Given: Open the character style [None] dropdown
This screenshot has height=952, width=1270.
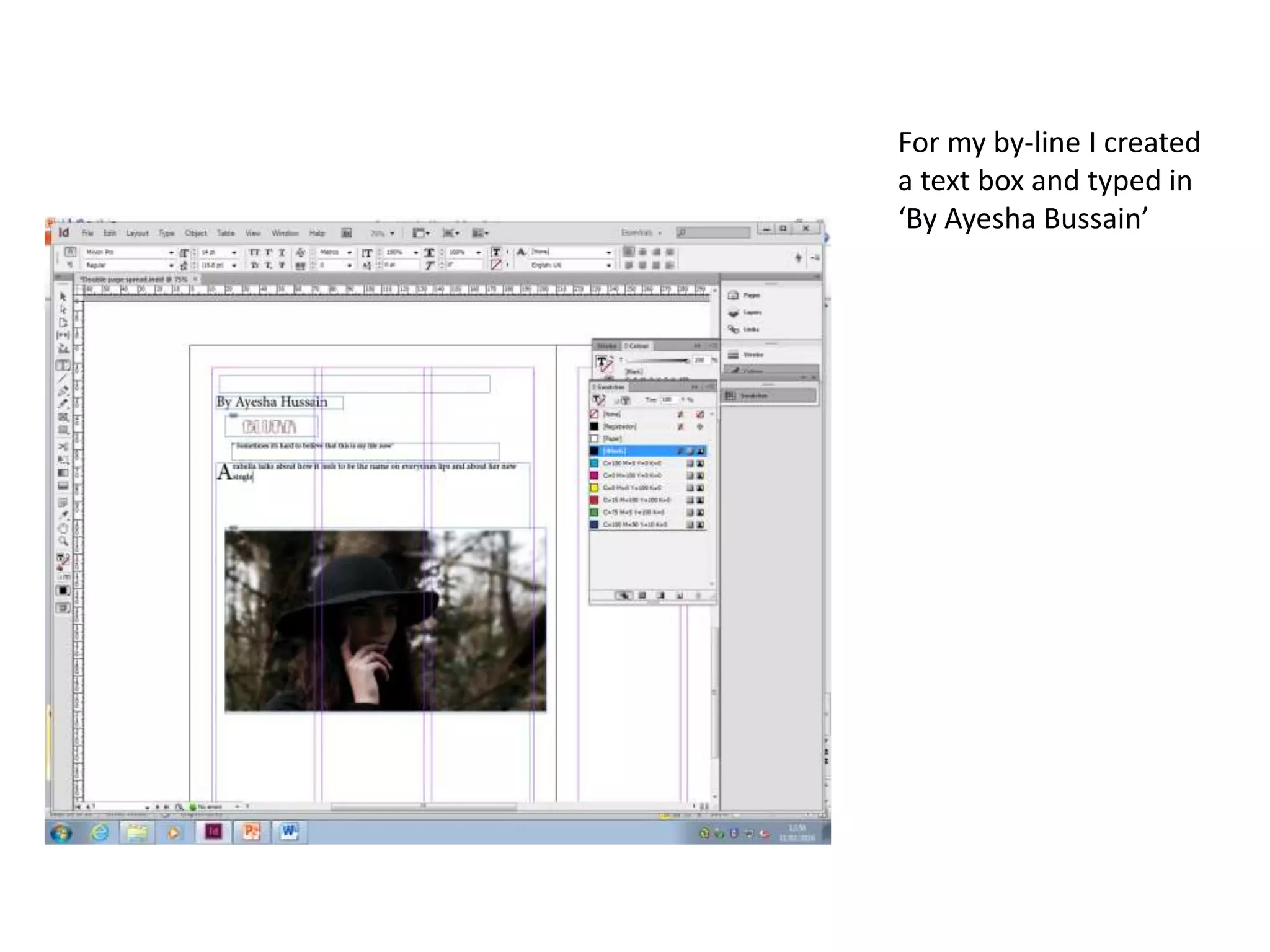Looking at the screenshot, I should point(608,252).
